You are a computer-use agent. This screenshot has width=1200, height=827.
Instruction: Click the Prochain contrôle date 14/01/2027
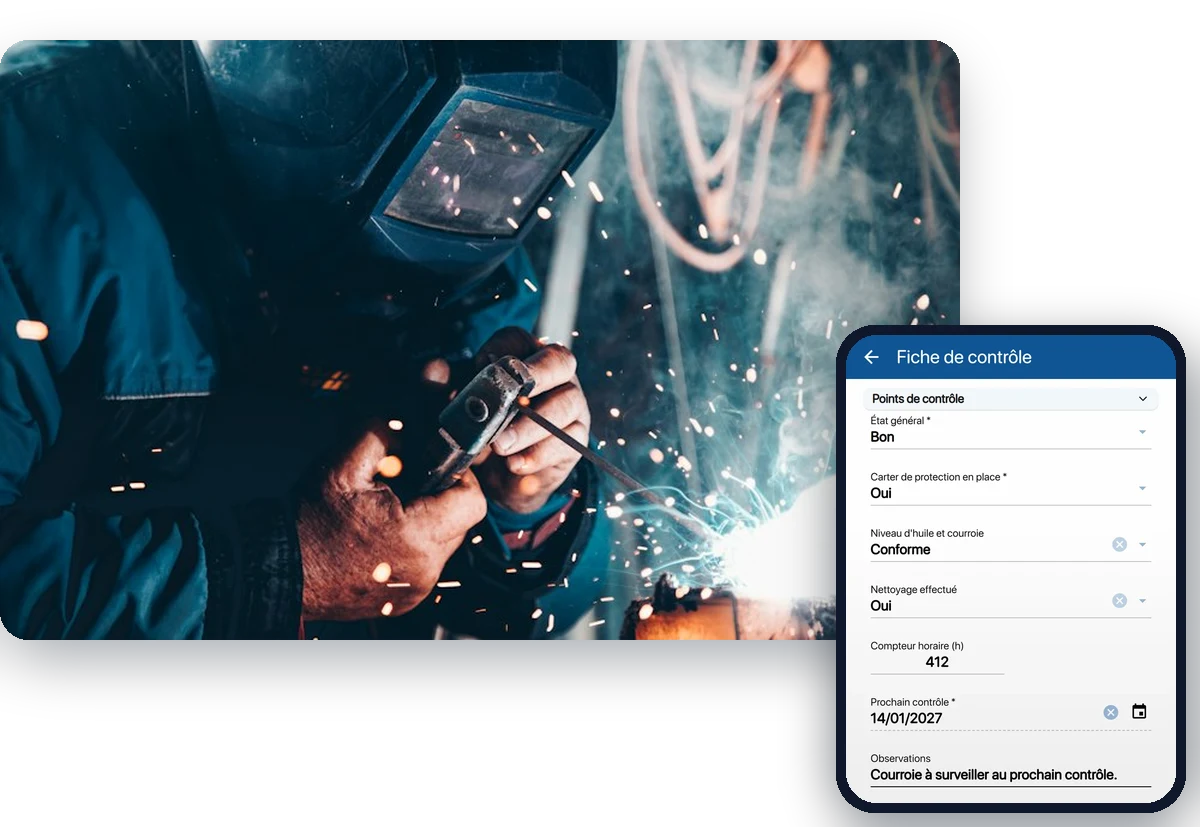pos(906,718)
